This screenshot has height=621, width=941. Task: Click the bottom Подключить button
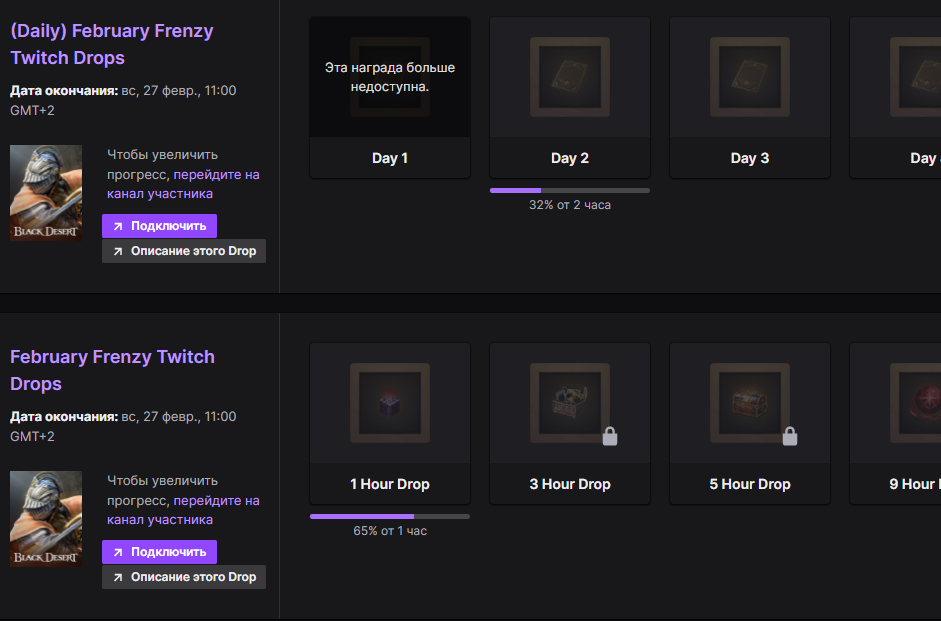[159, 552]
